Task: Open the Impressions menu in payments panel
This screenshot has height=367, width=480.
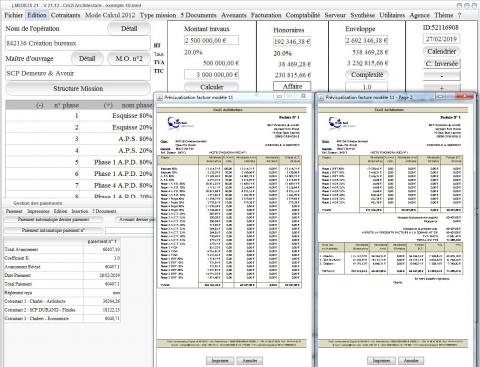Action: [38, 211]
